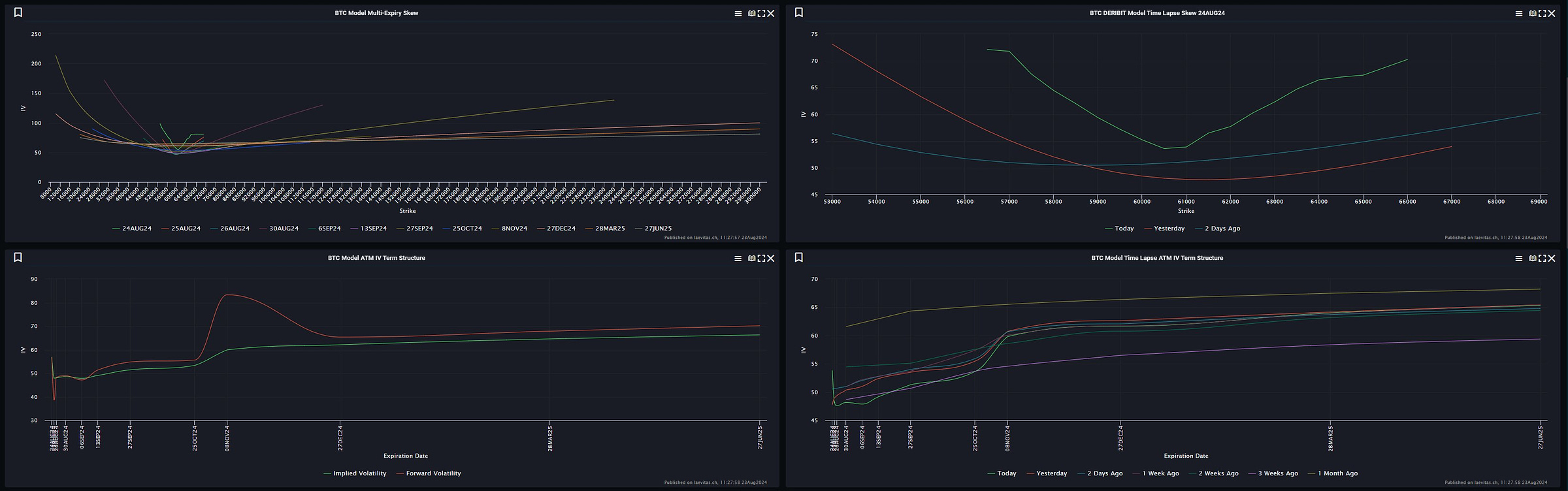This screenshot has height=491, width=1568.
Task: Click the 'BTC DERIBIT Model Time Lapse Skew 24AUG24' title
Action: click(x=1157, y=13)
